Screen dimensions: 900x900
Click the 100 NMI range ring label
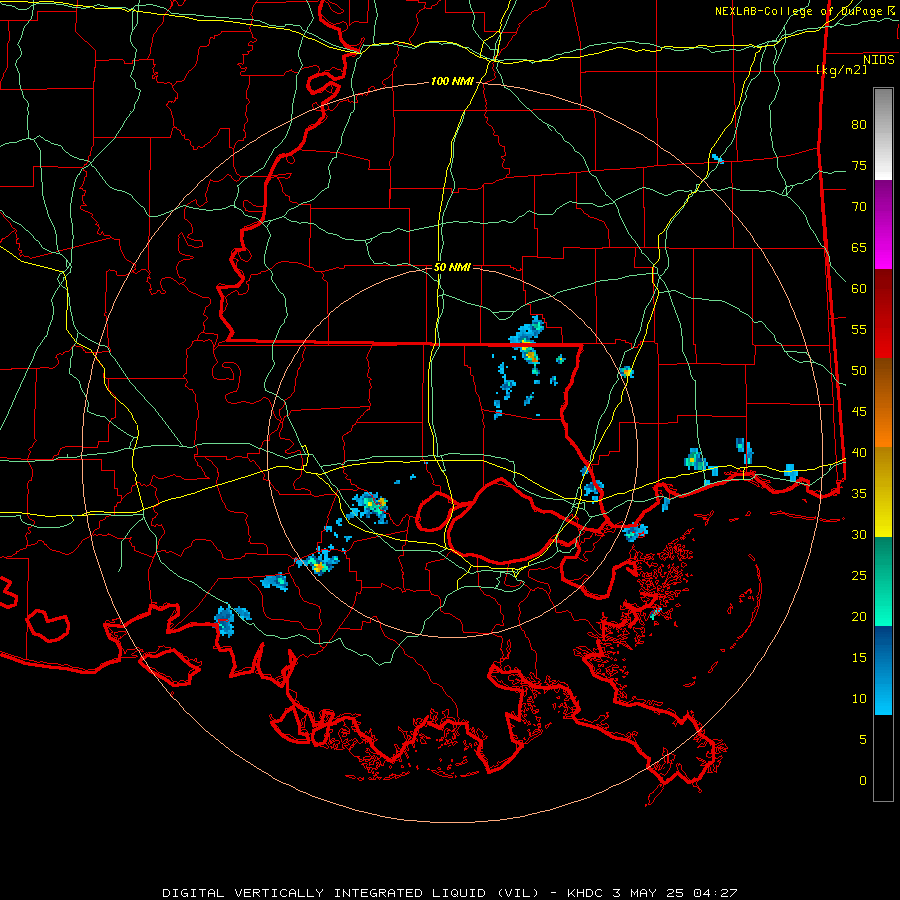452,82
